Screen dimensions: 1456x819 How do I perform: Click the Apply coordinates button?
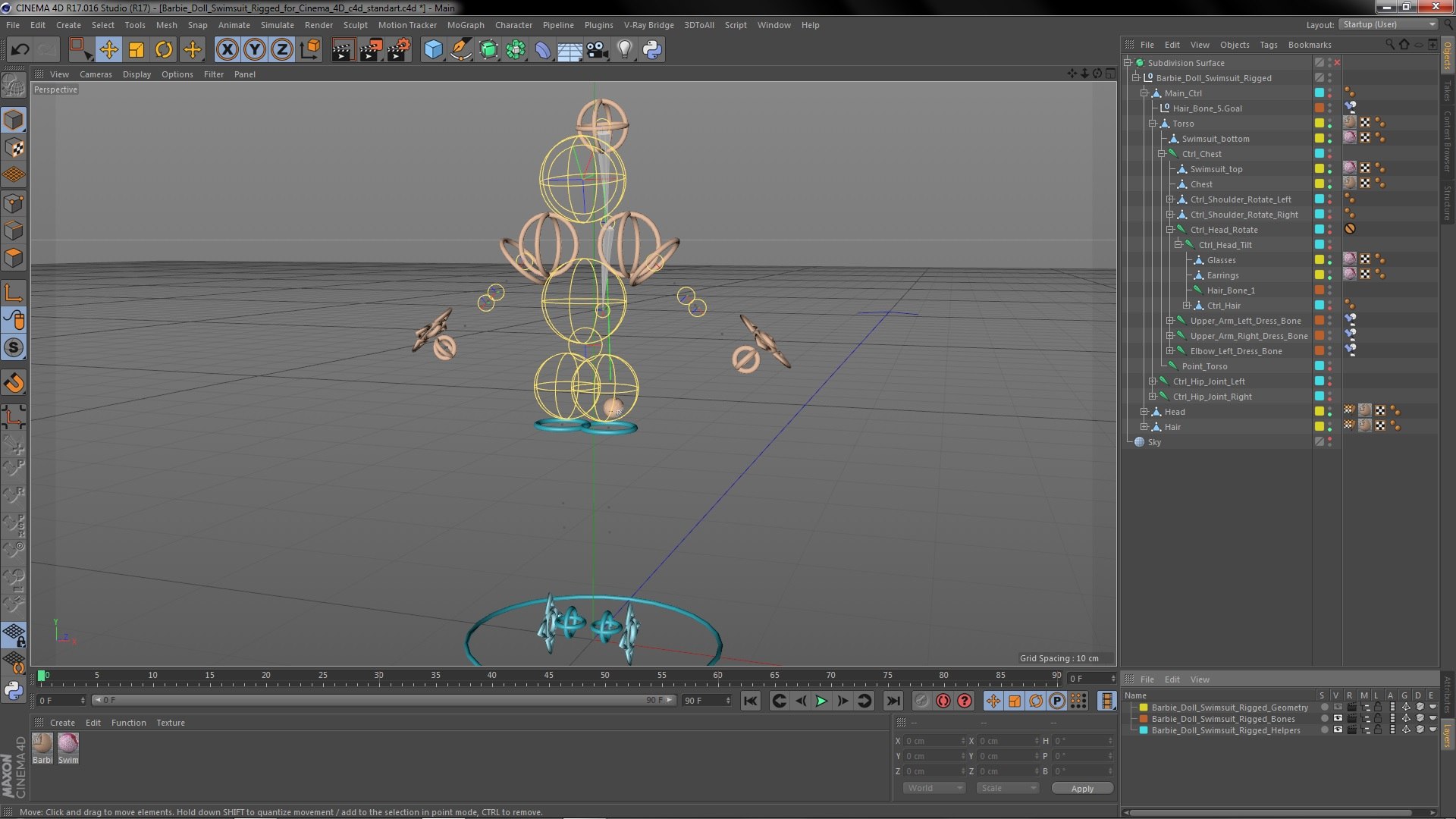[x=1082, y=789]
